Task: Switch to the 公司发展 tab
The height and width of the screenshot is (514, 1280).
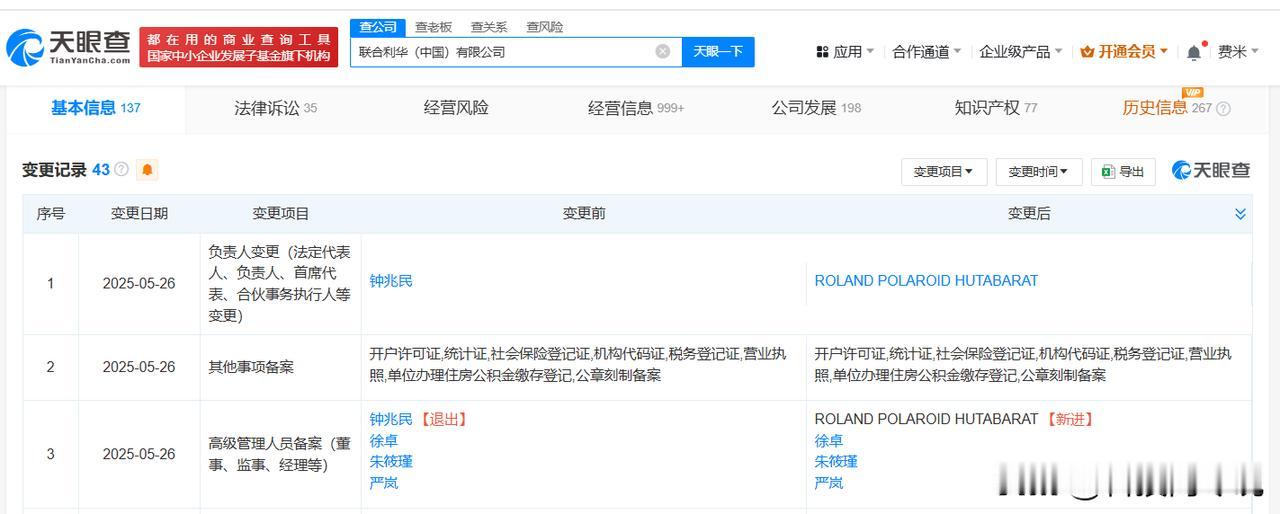Action: (x=816, y=108)
